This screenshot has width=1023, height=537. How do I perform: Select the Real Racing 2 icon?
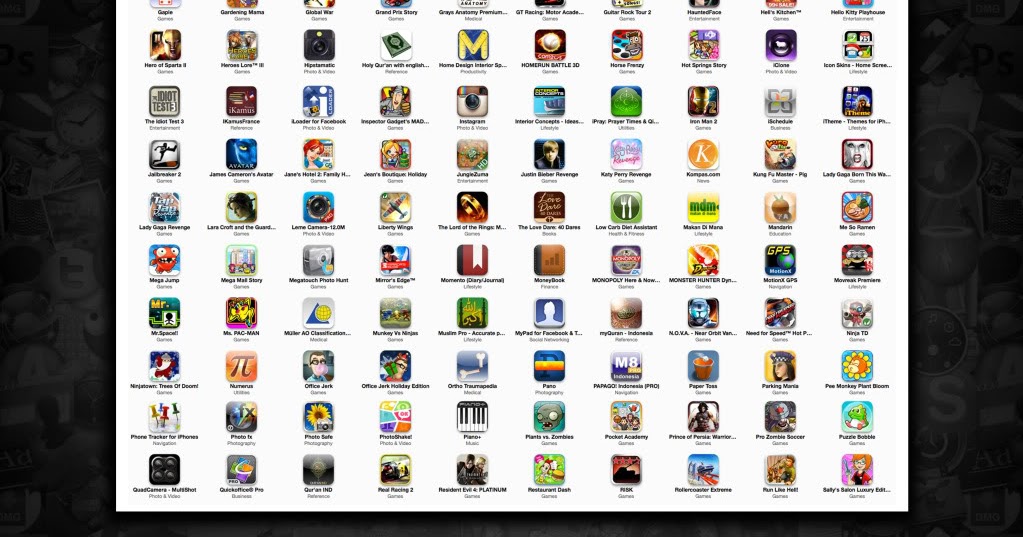click(395, 470)
